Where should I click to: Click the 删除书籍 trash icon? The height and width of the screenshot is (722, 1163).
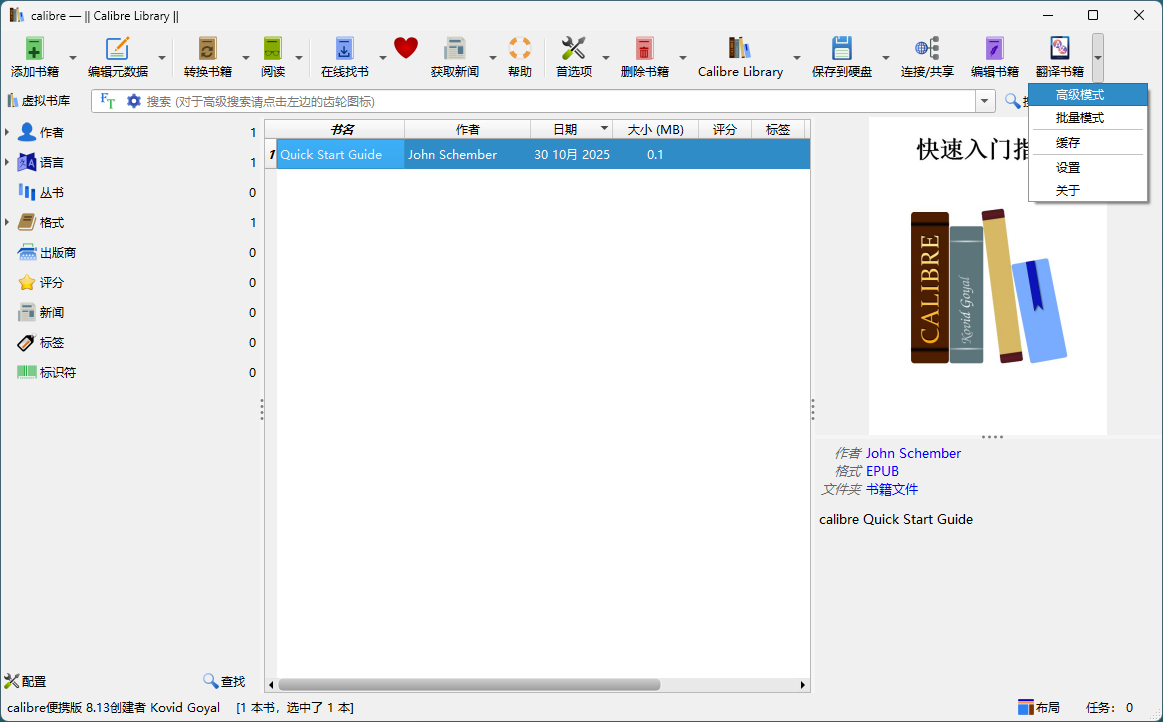click(644, 49)
